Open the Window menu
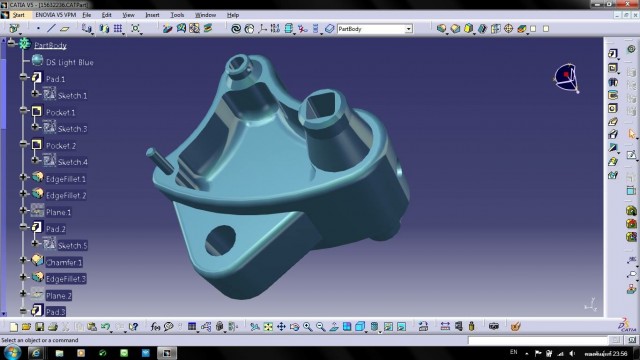The height and width of the screenshot is (360, 640). (x=205, y=15)
